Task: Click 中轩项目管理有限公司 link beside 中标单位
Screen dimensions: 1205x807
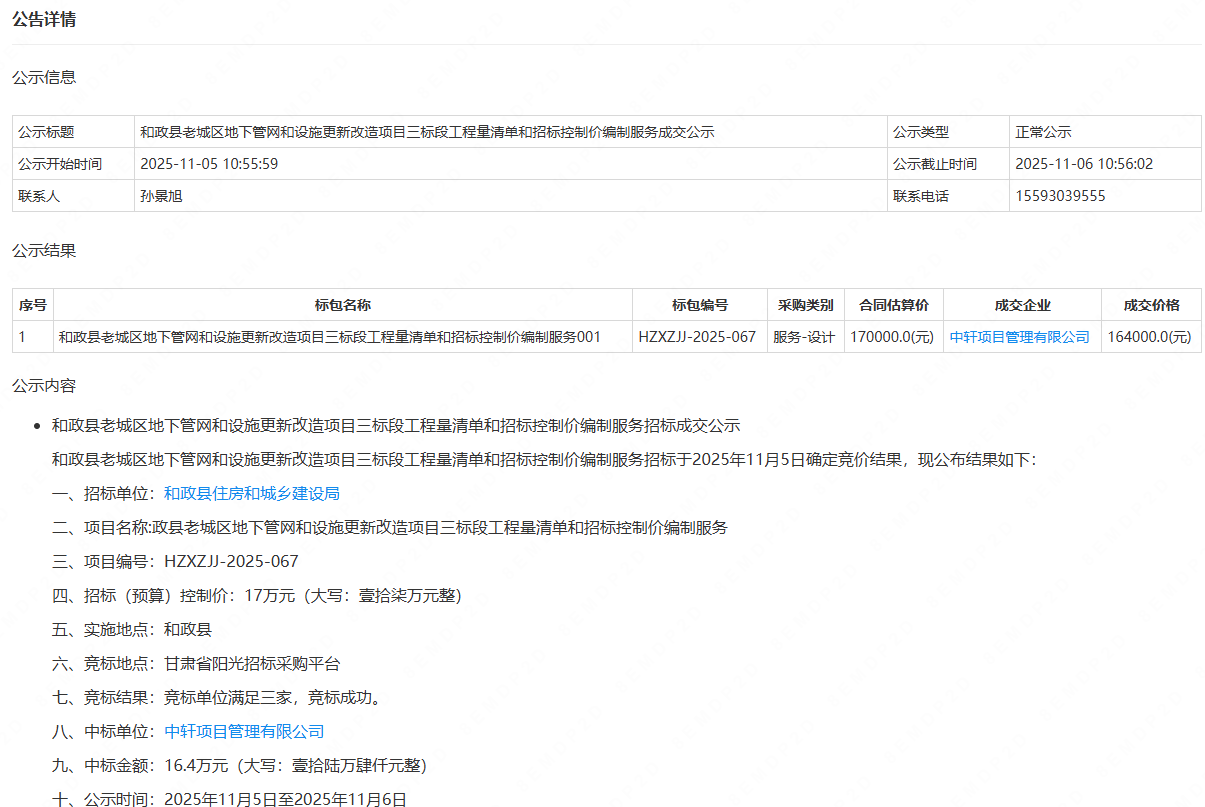Action: click(244, 731)
